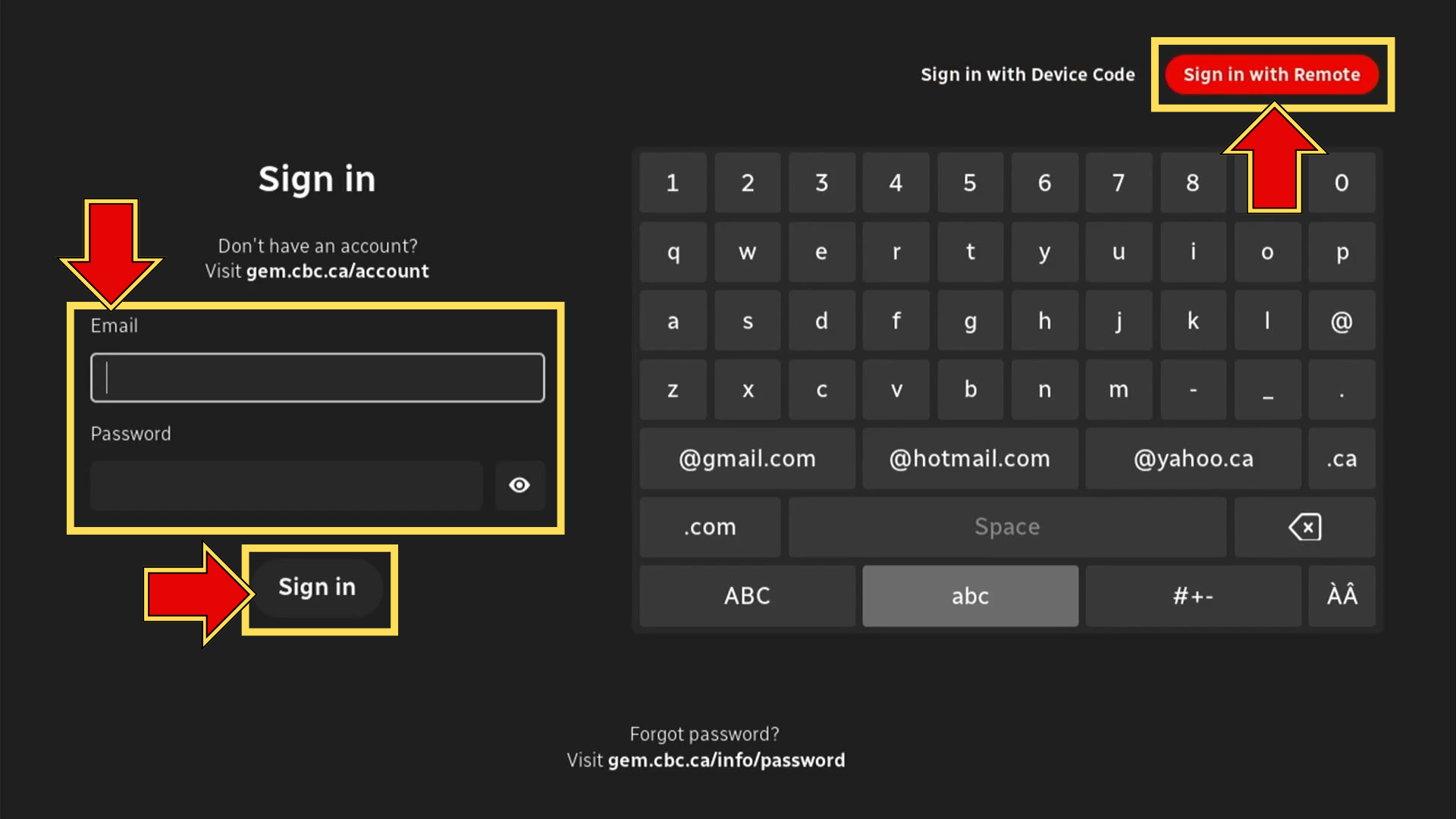Insert @gmail.com with the shortcut key

pos(747,458)
